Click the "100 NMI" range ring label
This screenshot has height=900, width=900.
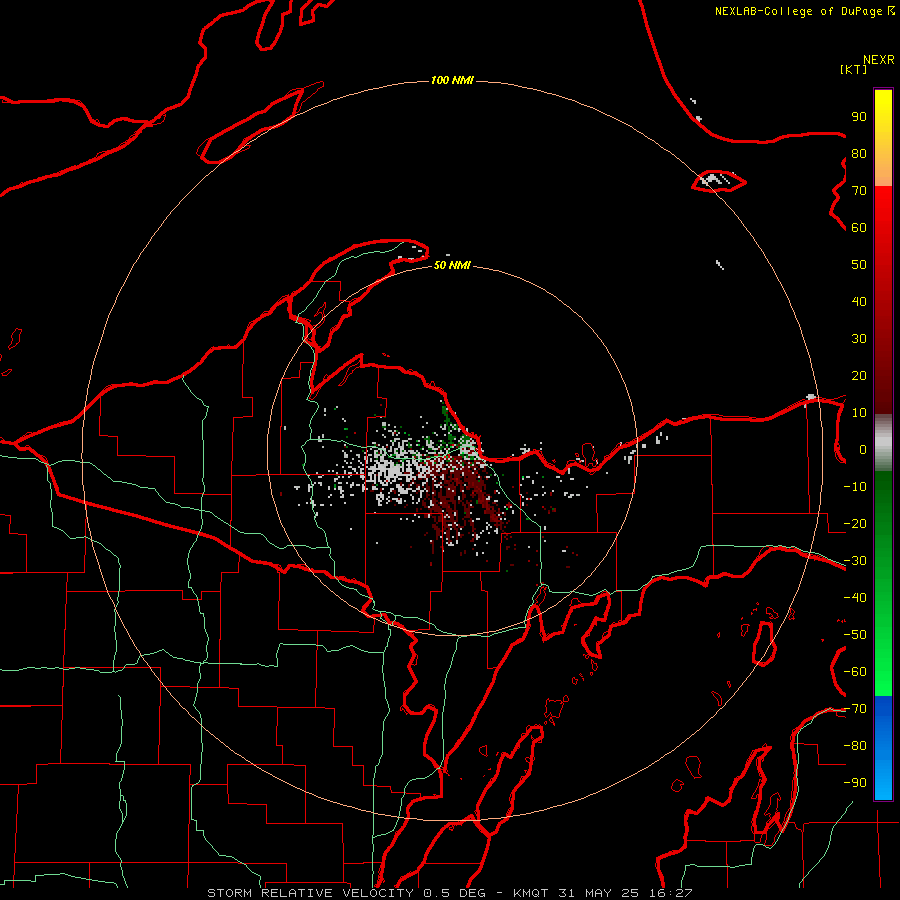[452, 80]
